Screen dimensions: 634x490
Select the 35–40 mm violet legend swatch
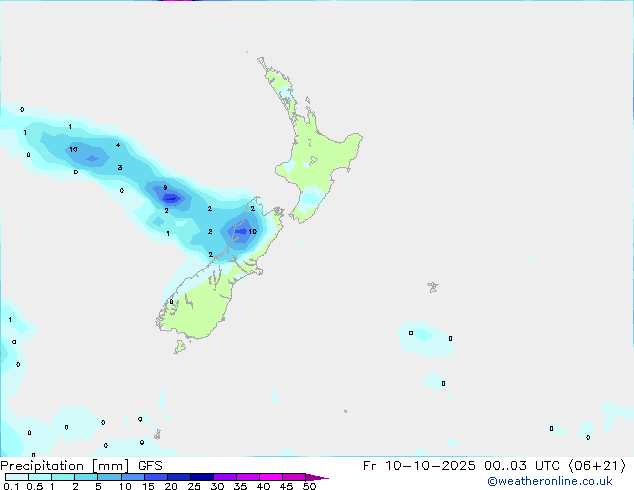coord(248,477)
